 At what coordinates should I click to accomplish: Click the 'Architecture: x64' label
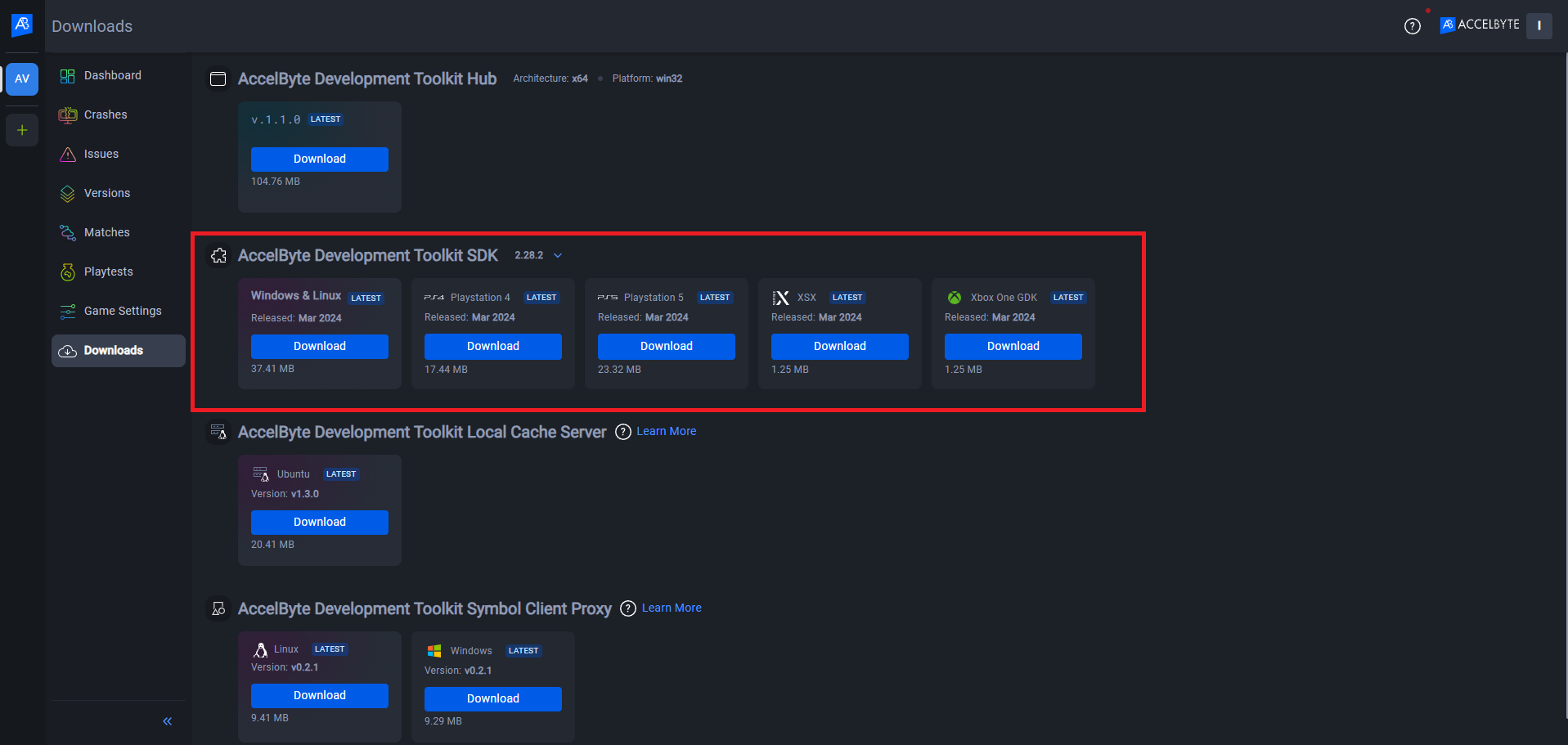550,79
